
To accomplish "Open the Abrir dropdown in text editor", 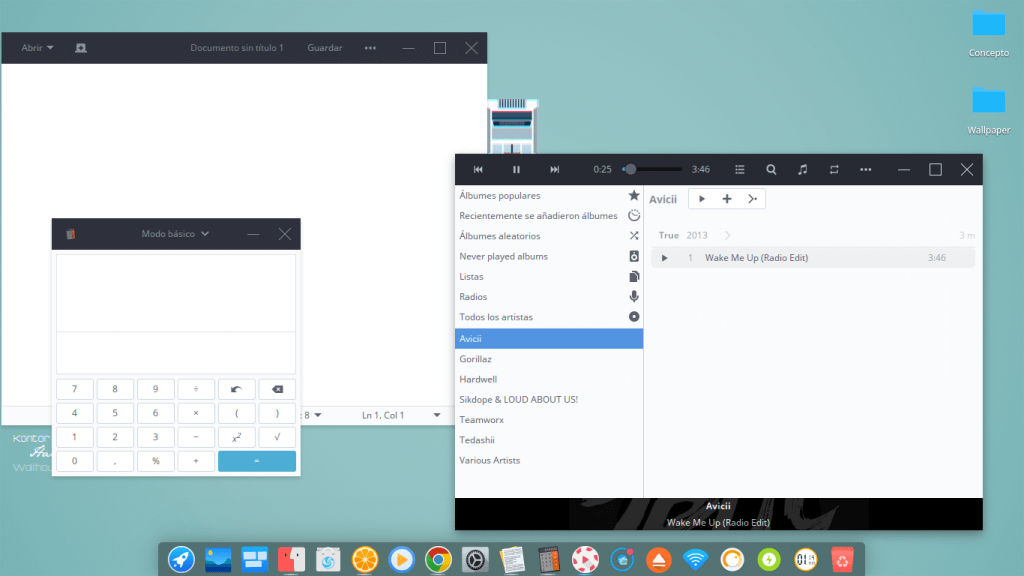I will pyautogui.click(x=37, y=48).
